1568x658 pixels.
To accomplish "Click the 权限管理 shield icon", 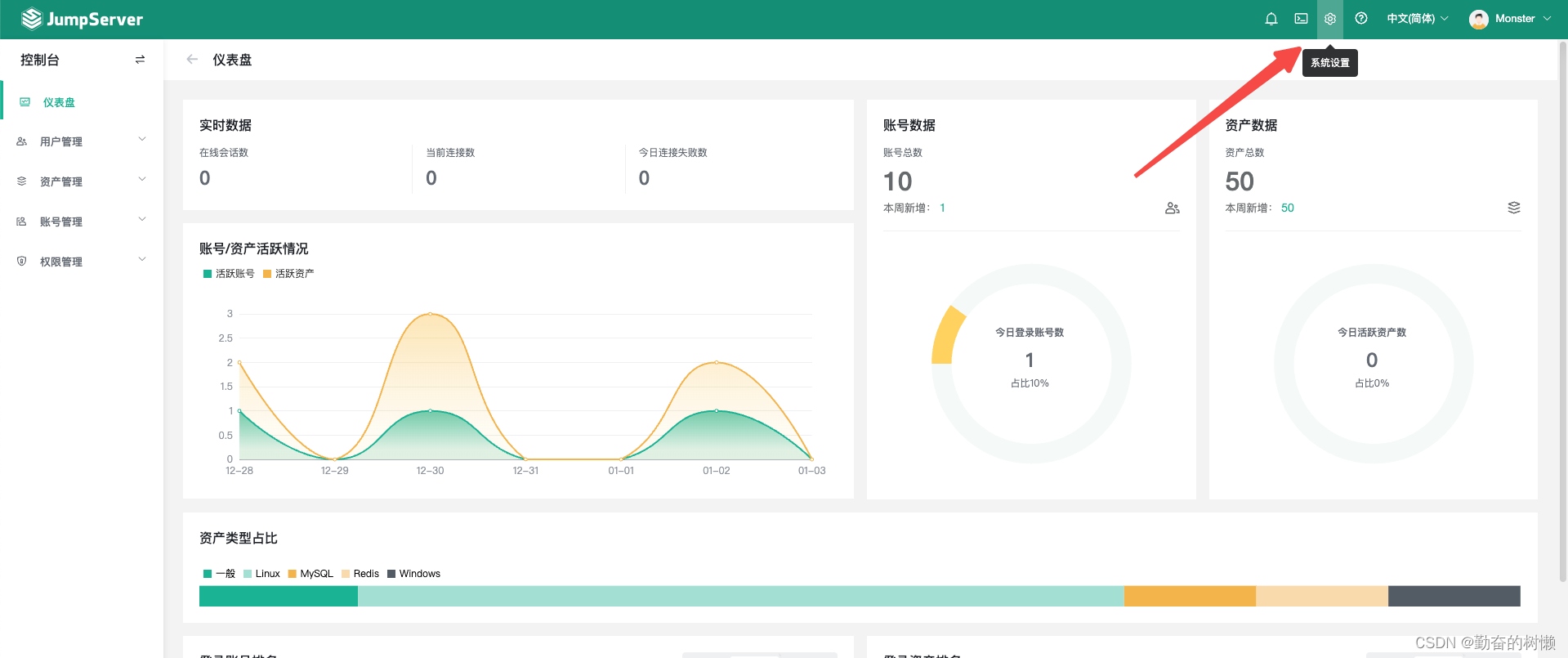I will pyautogui.click(x=22, y=262).
